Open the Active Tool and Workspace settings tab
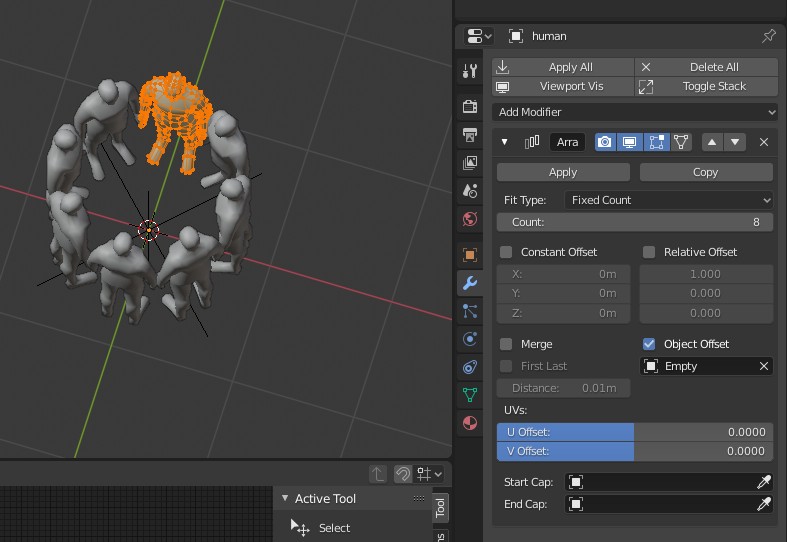This screenshot has height=542, width=787. tap(470, 71)
